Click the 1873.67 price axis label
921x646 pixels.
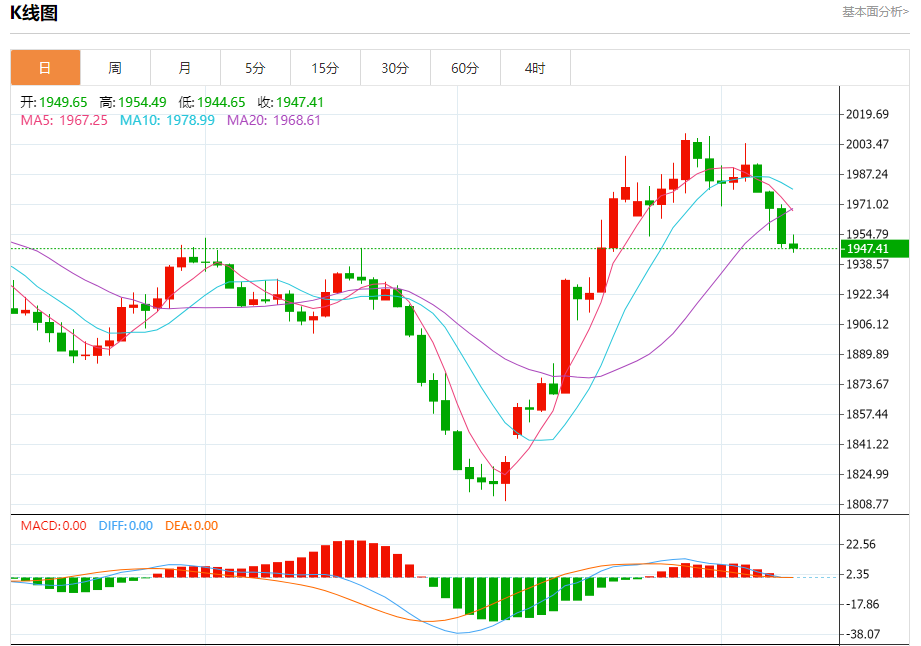867,384
